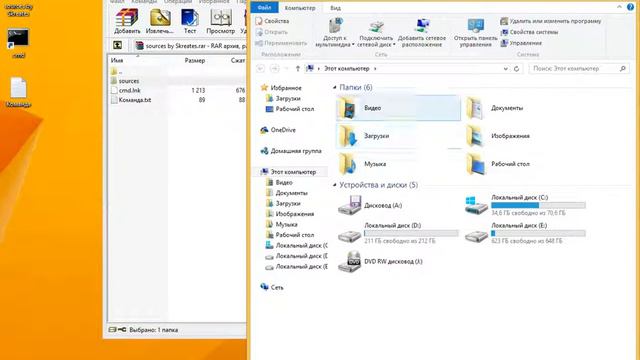Open cmd shortcut on desktop
This screenshot has width=640, height=360.
(x=18, y=43)
